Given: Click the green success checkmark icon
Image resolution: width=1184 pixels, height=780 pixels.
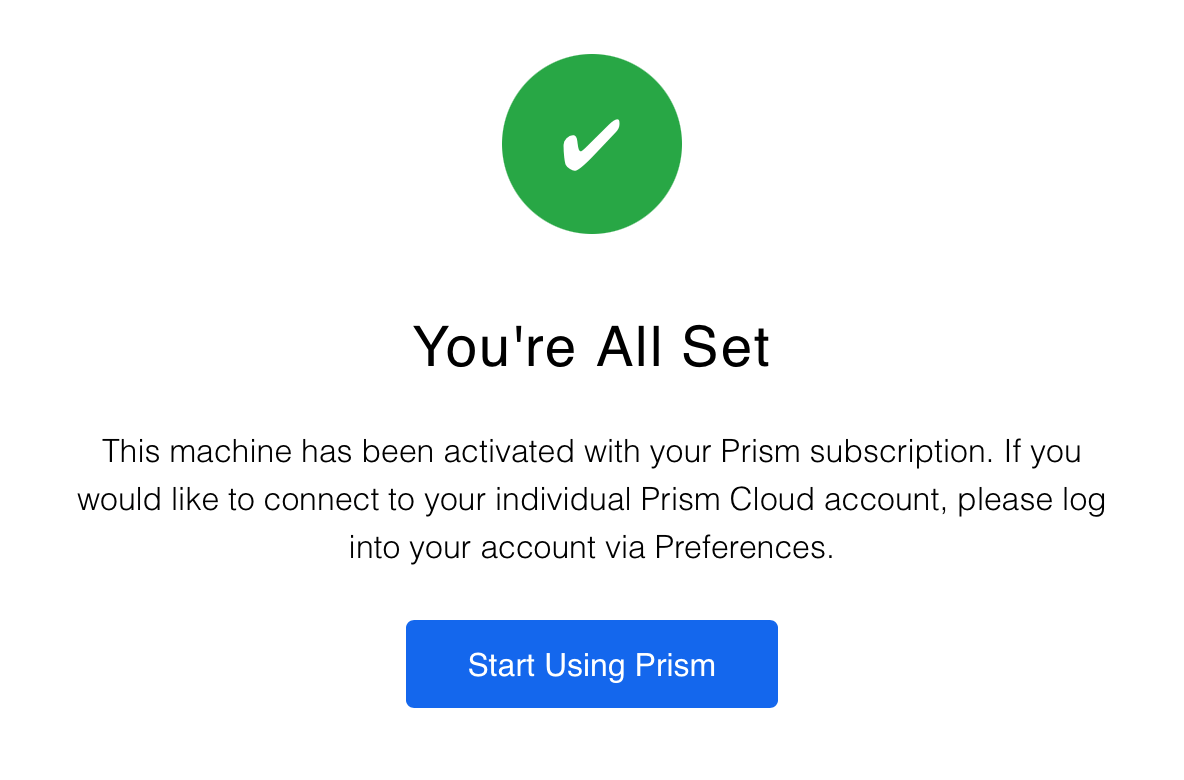Looking at the screenshot, I should point(591,144).
